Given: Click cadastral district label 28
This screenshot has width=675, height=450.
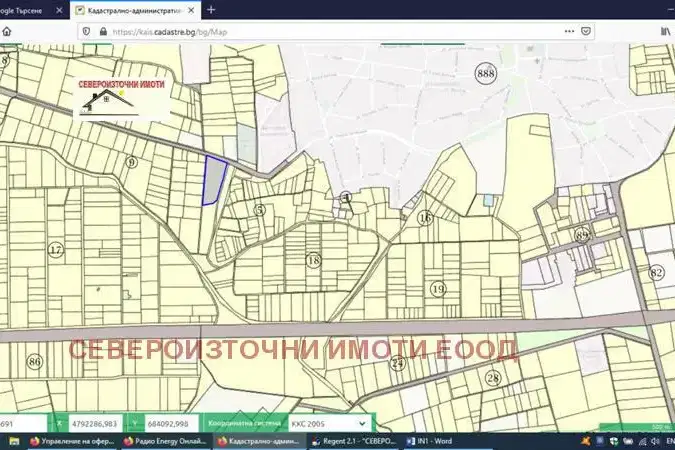Looking at the screenshot, I should (493, 378).
